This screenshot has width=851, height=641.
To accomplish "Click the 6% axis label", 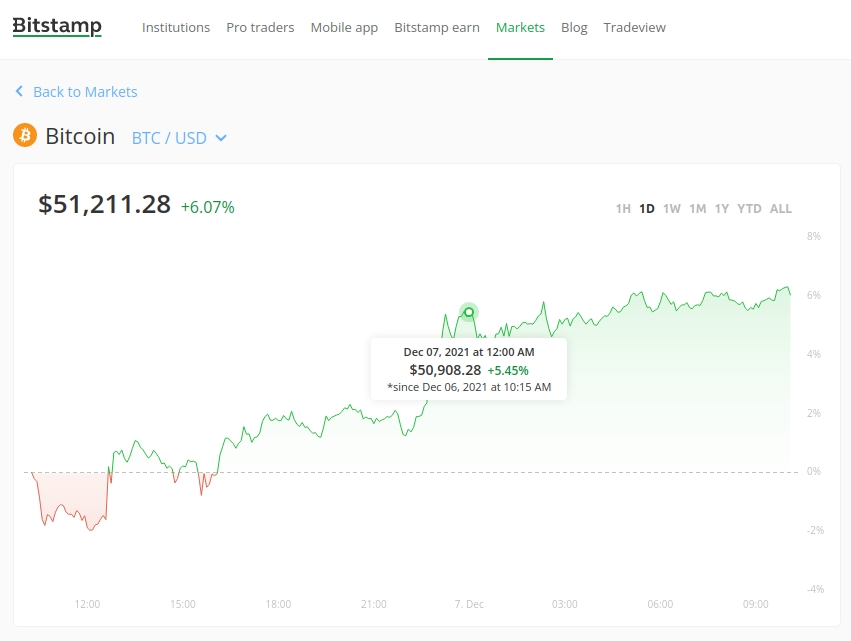I will pos(814,295).
